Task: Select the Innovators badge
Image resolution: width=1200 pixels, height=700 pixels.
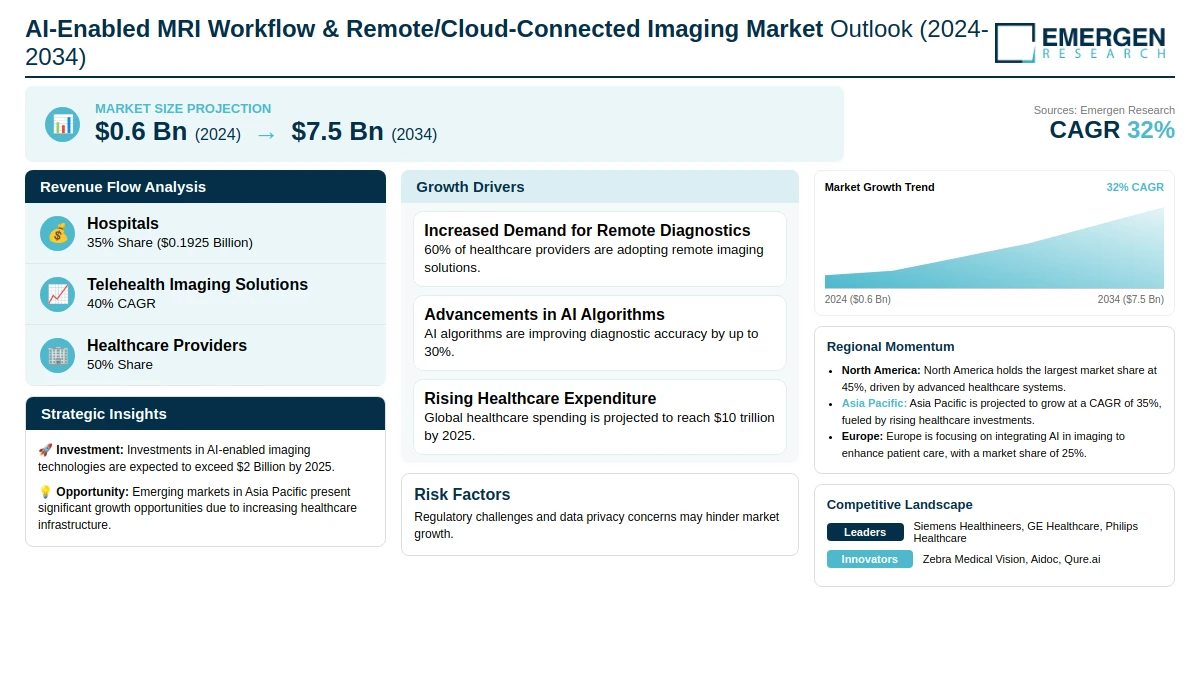Action: point(869,559)
